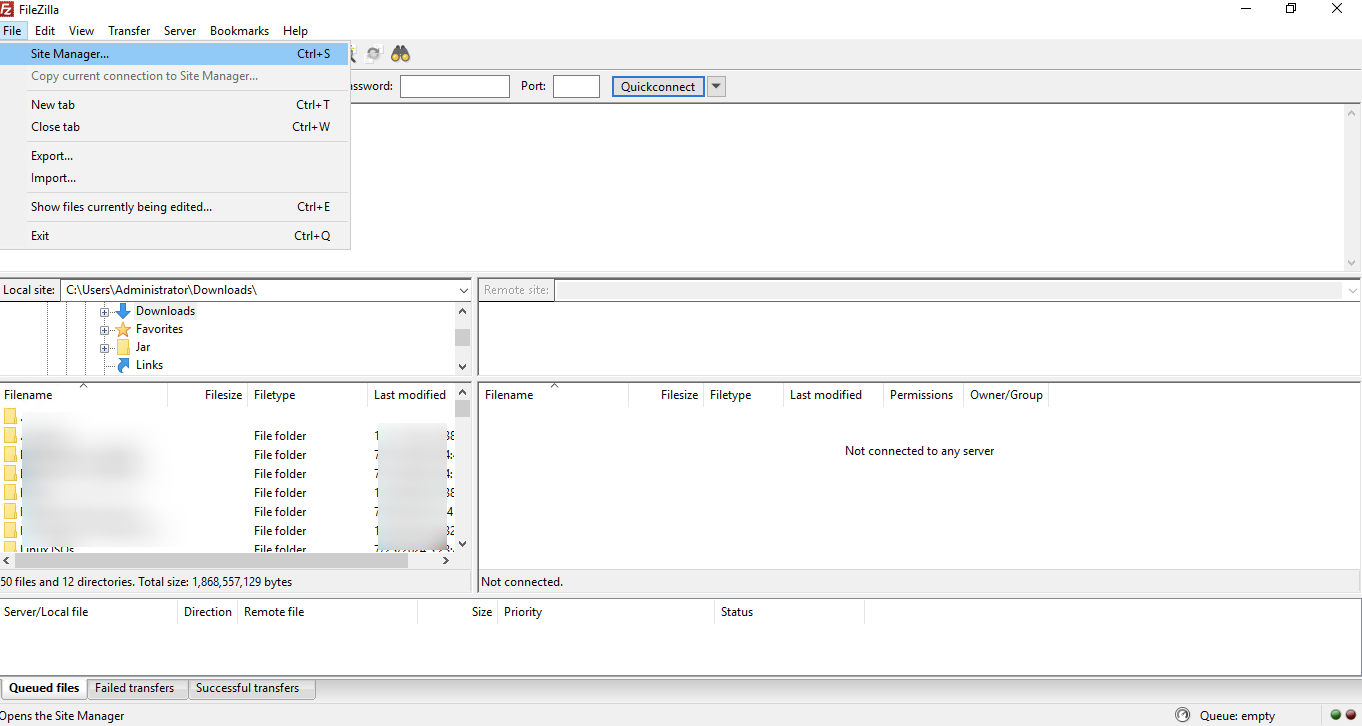Select the Favorites star item in the tree
The image size is (1362, 726).
coord(158,329)
